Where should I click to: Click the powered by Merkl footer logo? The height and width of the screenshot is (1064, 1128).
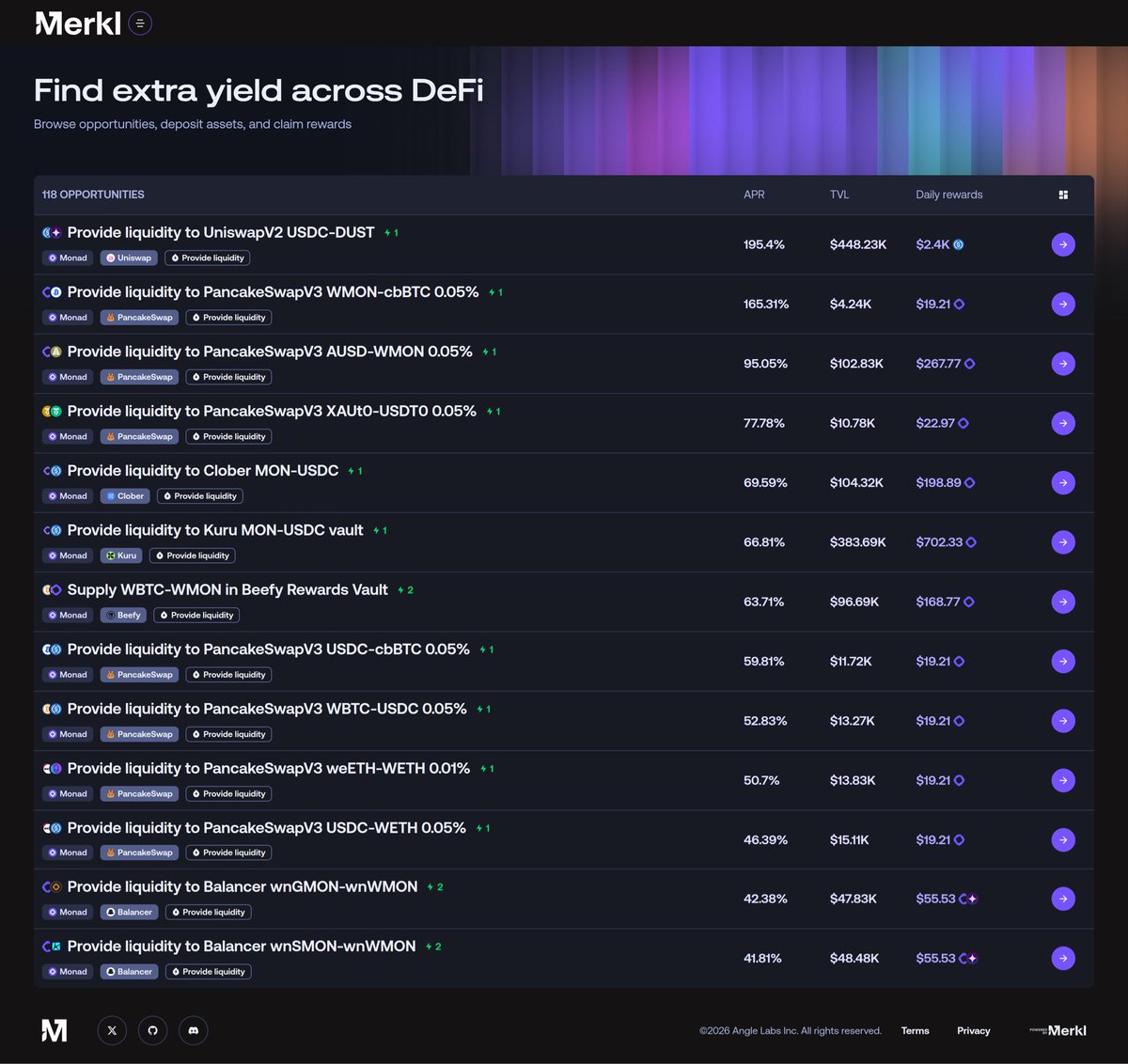(1057, 1030)
